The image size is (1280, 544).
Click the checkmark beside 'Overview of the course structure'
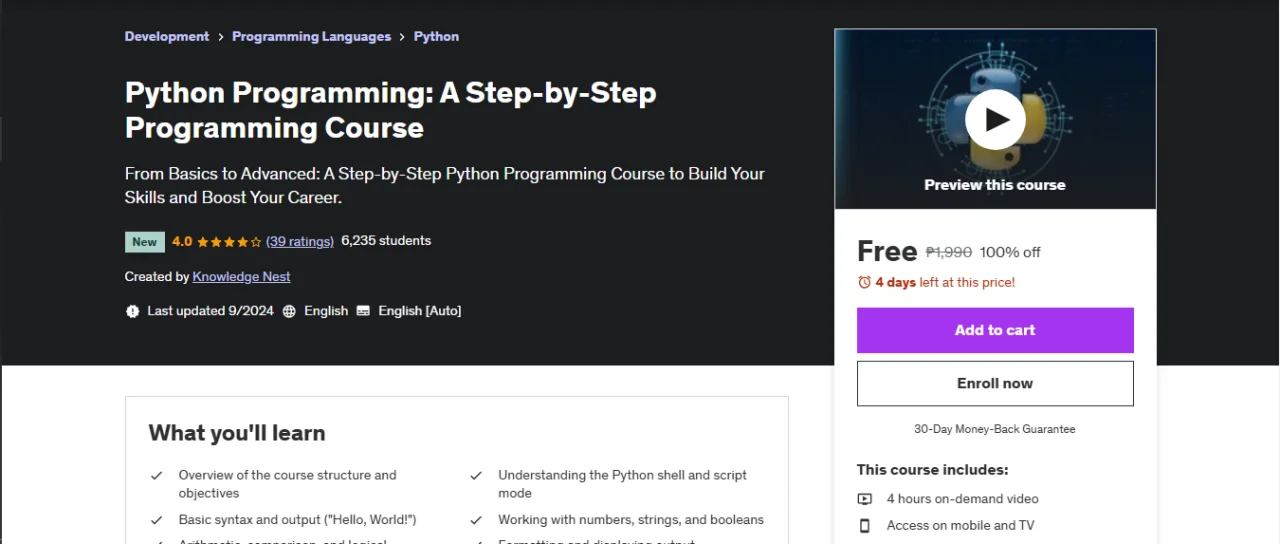157,476
